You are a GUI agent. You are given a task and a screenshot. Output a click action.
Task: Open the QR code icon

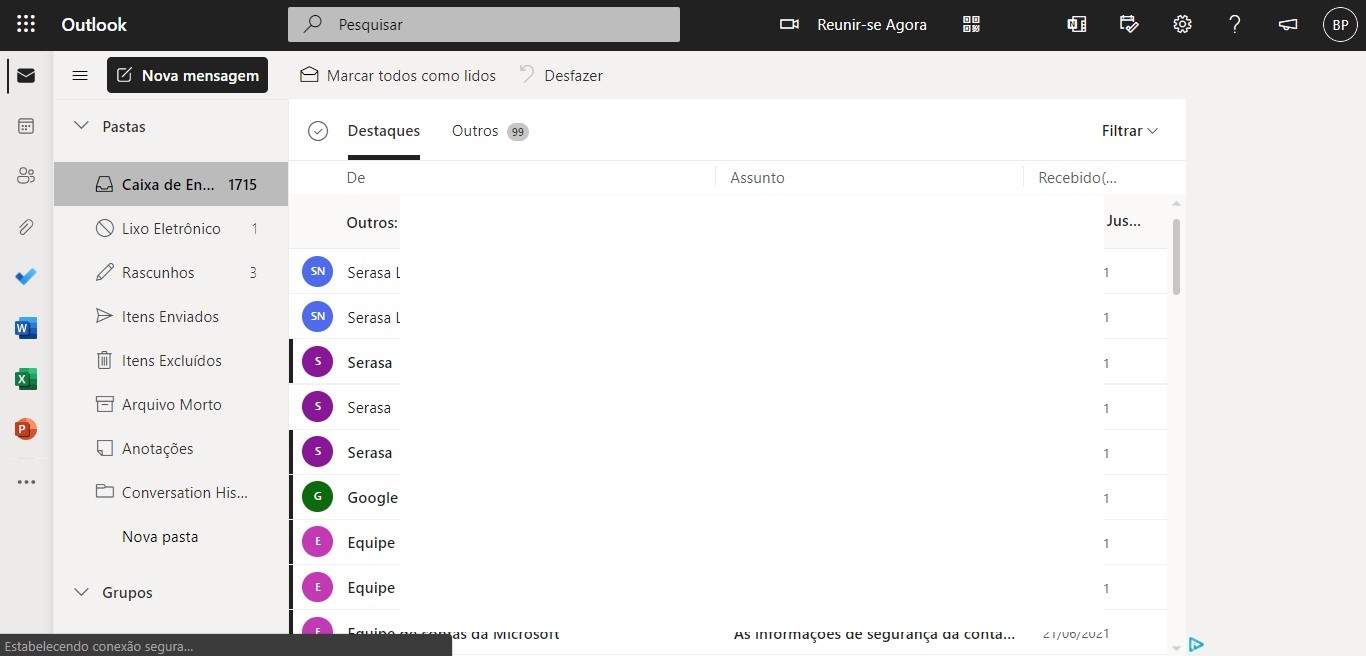[x=971, y=24]
